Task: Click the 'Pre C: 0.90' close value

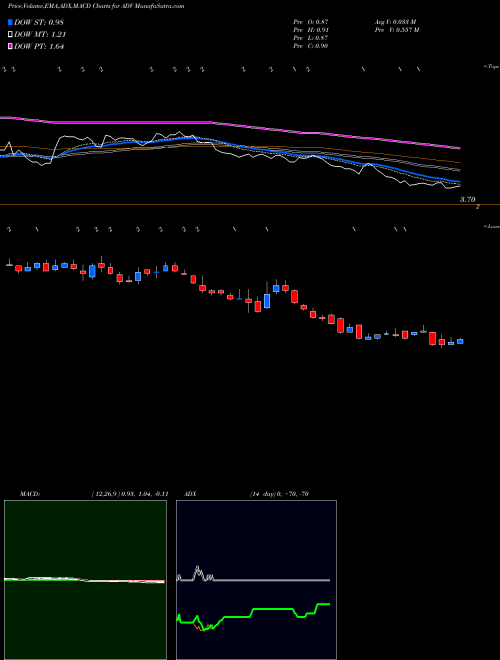Action: [311, 46]
